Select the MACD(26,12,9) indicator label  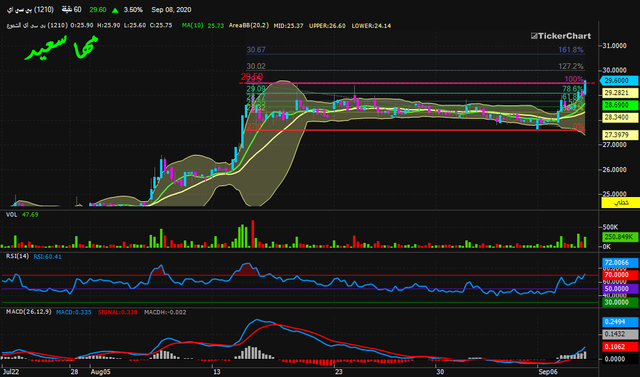[29, 312]
